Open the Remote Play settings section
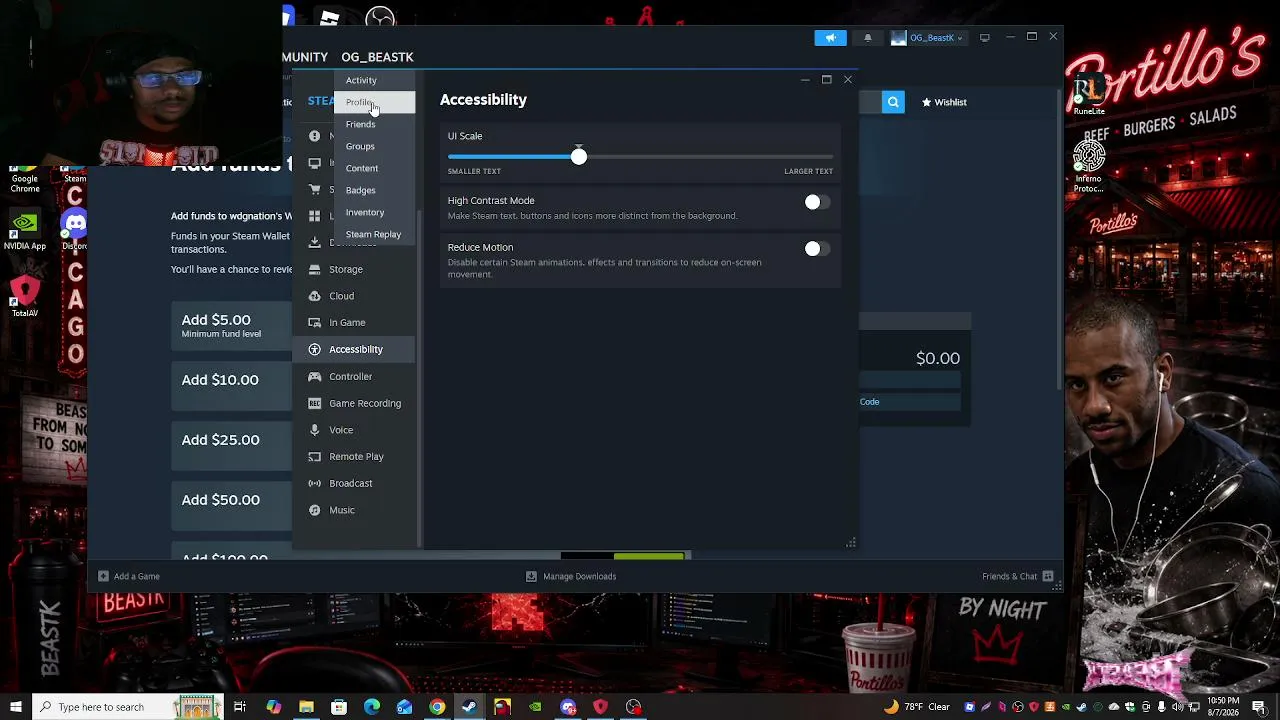 pos(356,456)
